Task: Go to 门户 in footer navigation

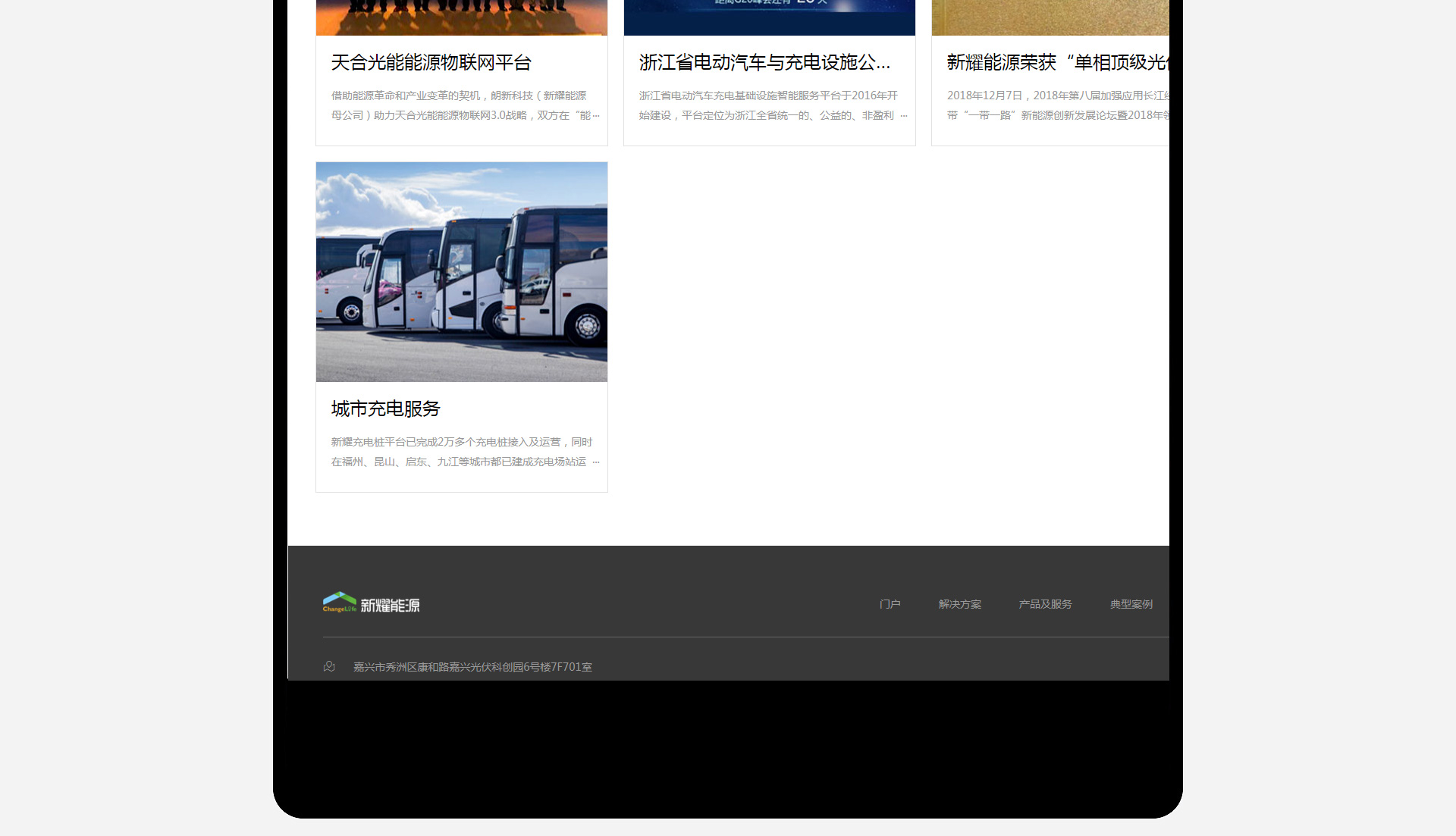Action: [x=890, y=604]
